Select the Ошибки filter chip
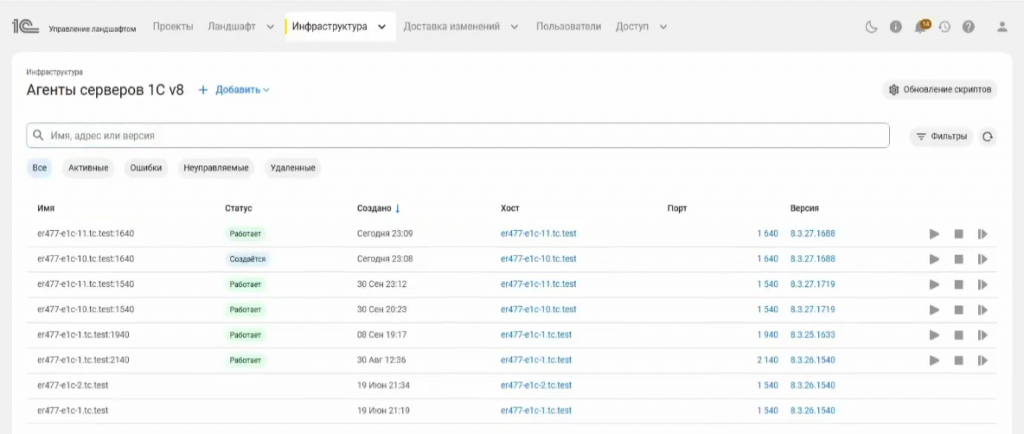The height and width of the screenshot is (434, 1024). point(145,168)
